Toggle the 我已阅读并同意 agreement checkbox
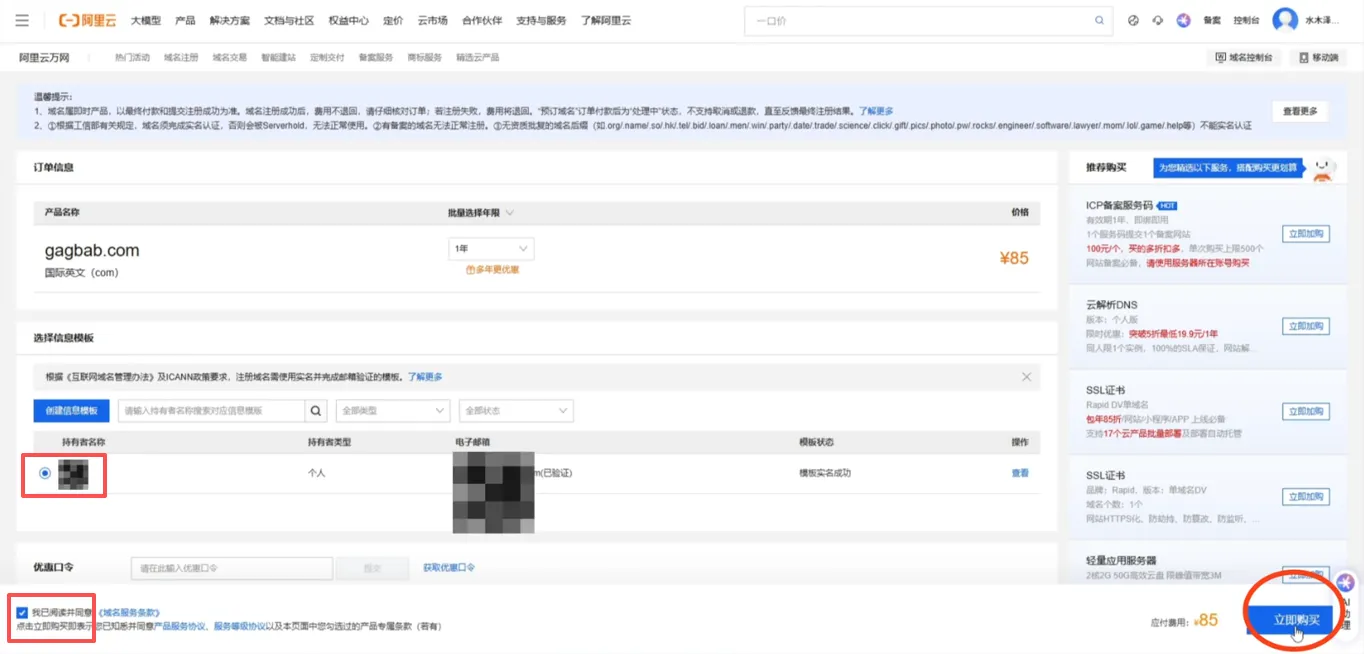 pos(22,612)
